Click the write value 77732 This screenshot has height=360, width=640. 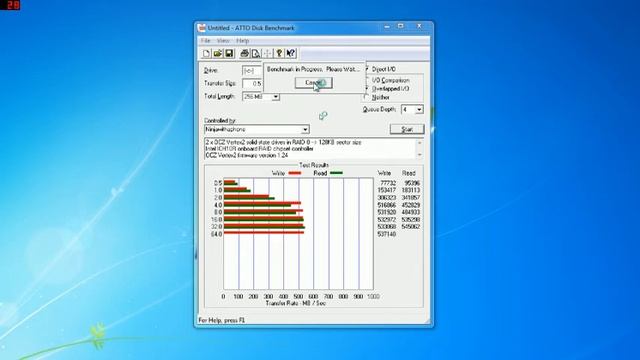click(388, 183)
